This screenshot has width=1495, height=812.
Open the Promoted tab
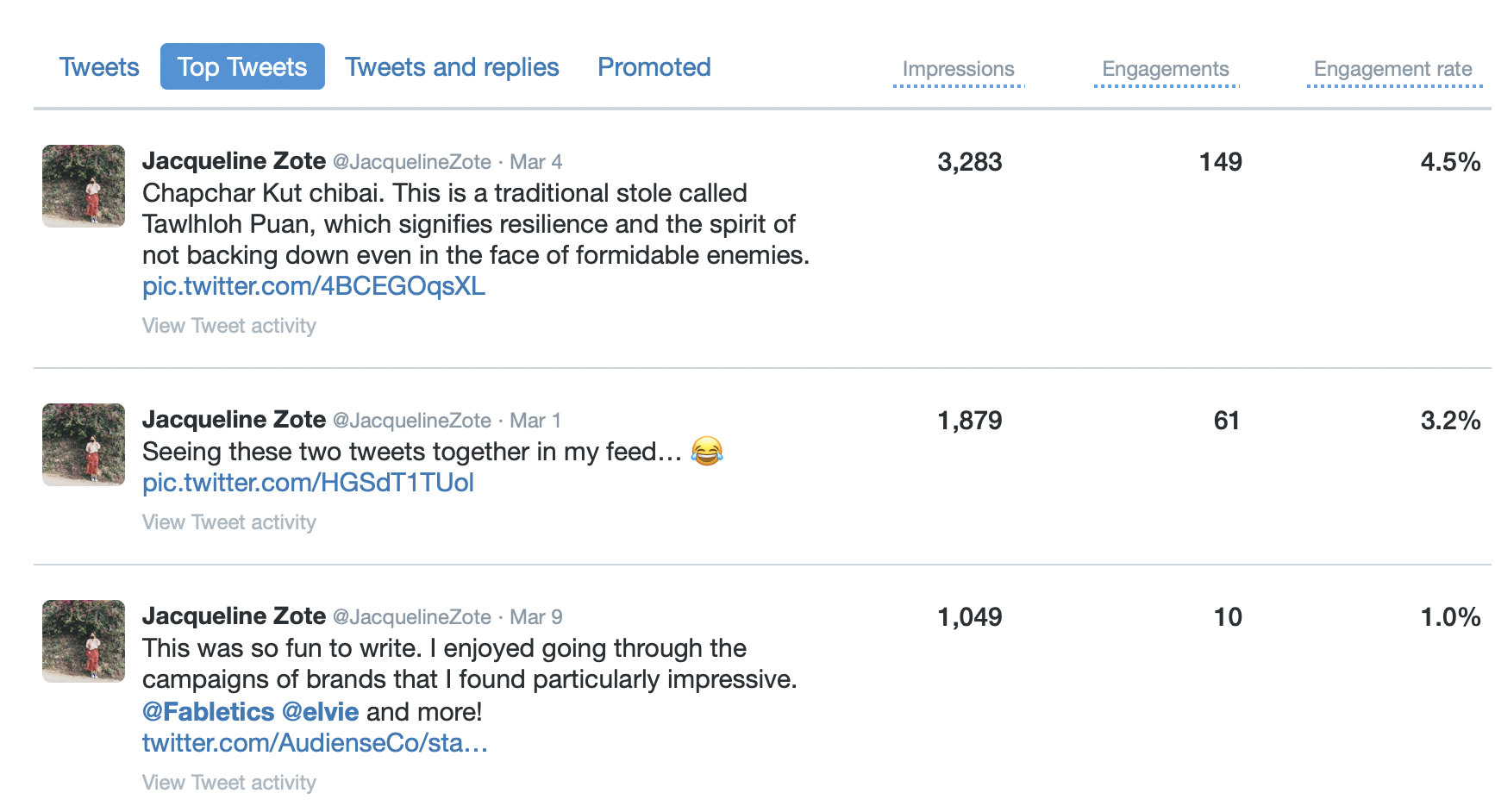[x=654, y=67]
